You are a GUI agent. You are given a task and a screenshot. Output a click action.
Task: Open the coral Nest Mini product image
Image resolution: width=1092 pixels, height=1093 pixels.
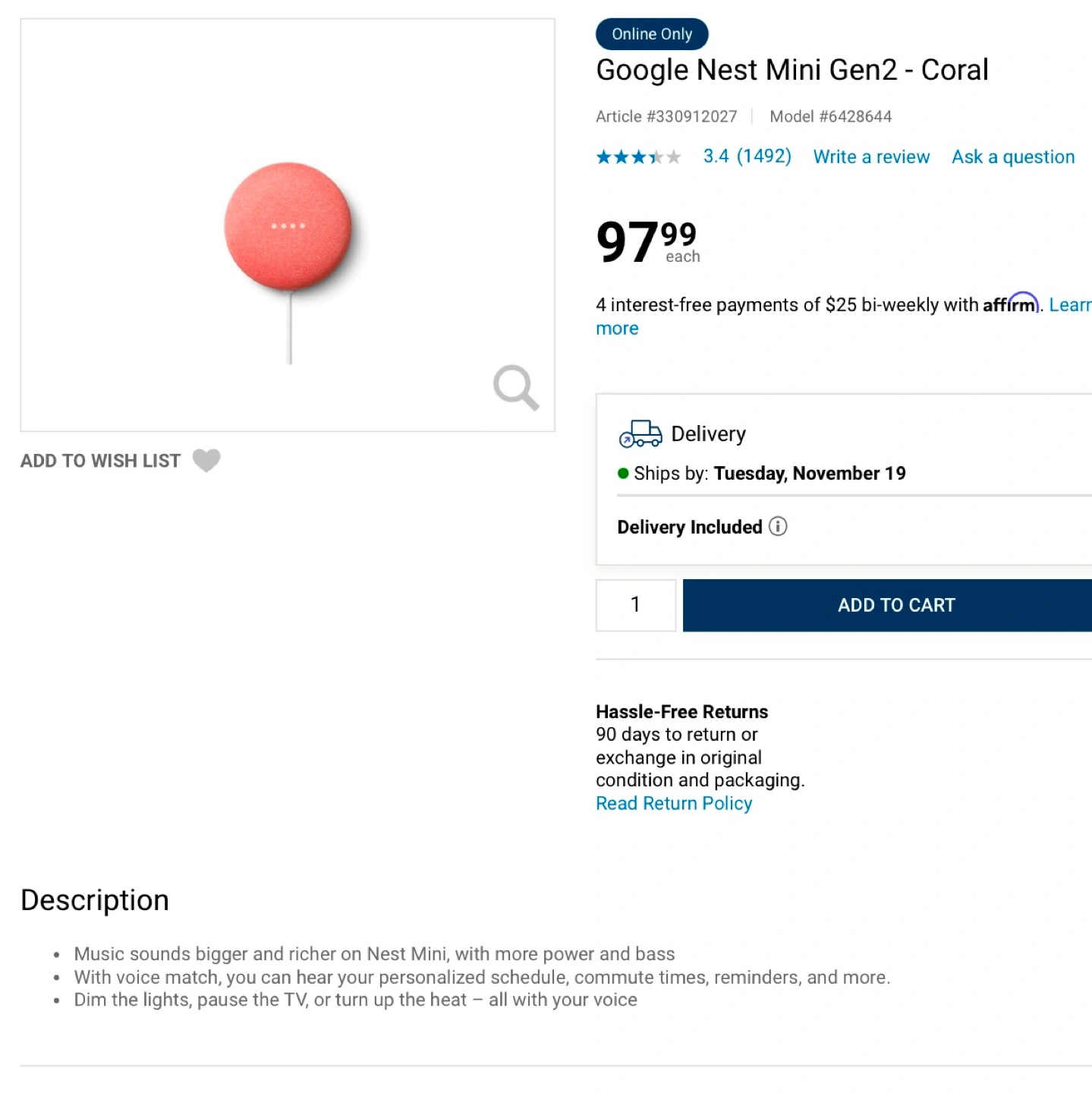[x=288, y=228]
